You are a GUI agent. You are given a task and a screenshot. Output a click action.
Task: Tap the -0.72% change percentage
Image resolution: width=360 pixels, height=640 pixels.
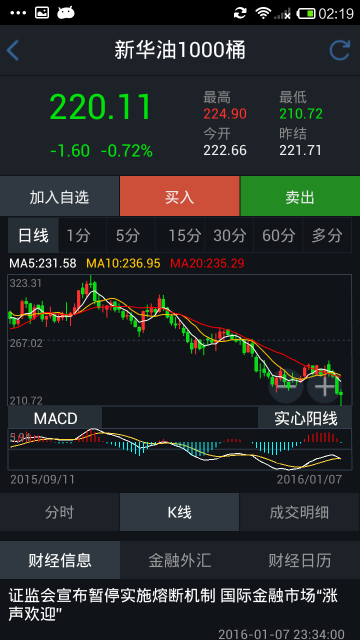point(127,151)
